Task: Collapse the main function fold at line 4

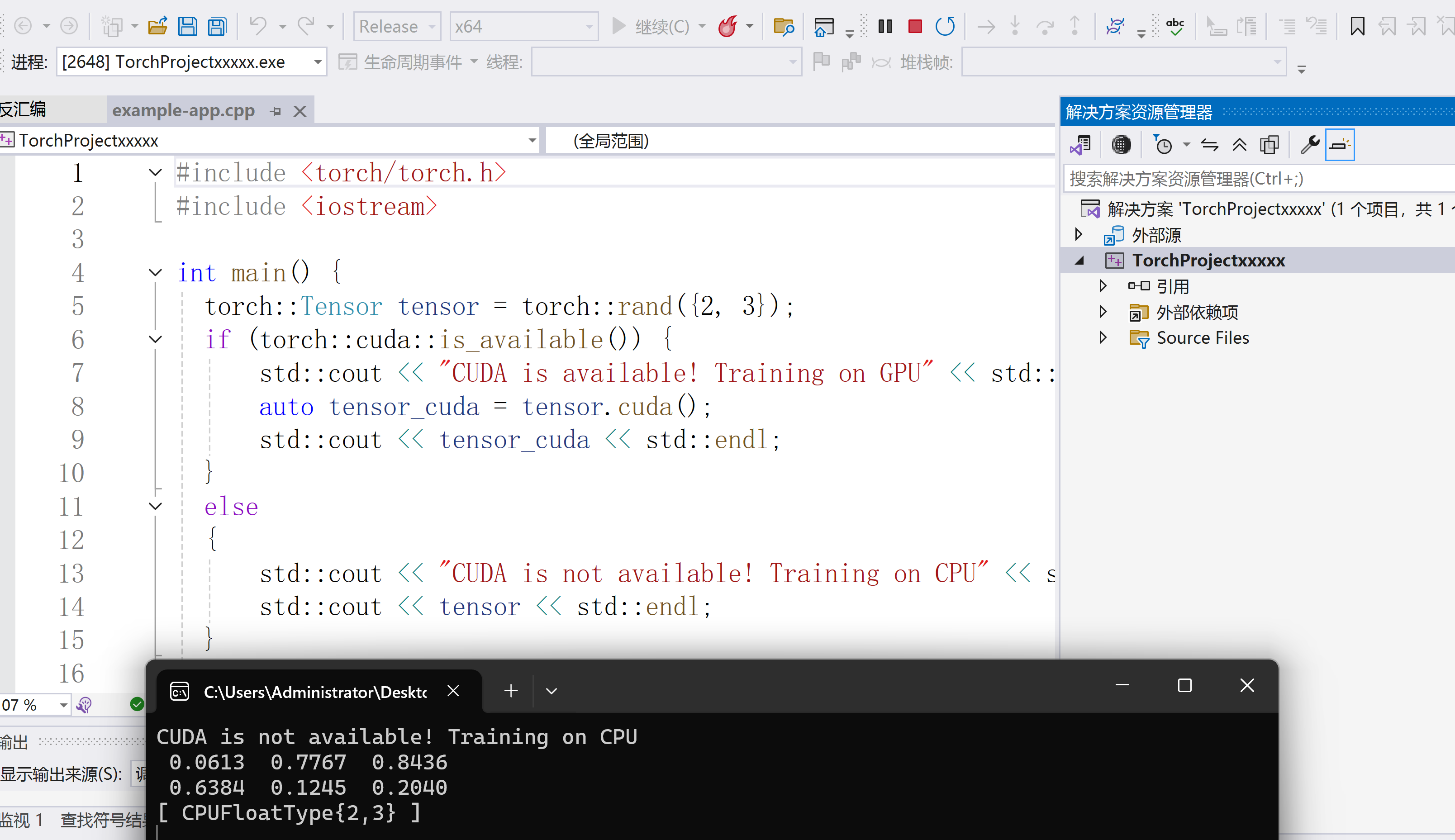Action: click(x=155, y=272)
